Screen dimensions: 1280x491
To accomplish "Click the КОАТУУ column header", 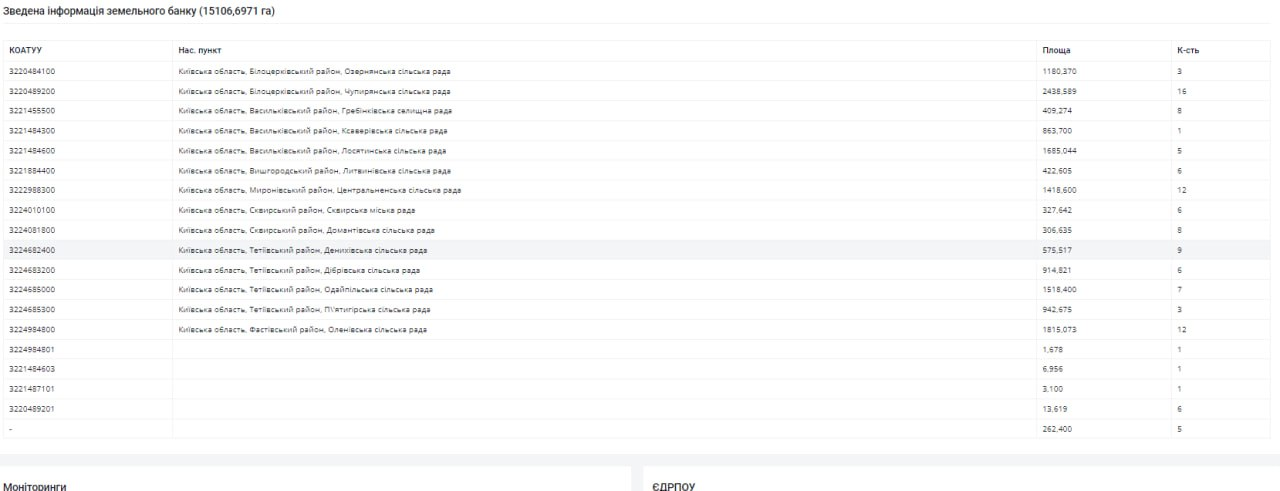I will [x=25, y=50].
